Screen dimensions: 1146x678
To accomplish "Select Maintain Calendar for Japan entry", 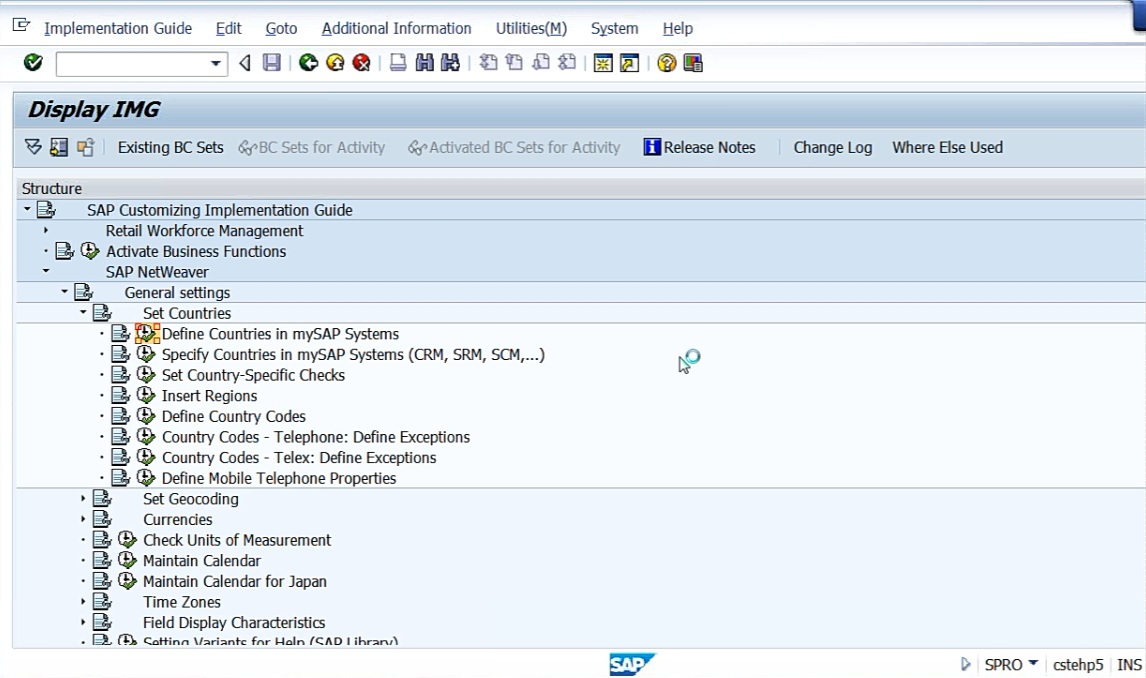I will [x=235, y=582].
